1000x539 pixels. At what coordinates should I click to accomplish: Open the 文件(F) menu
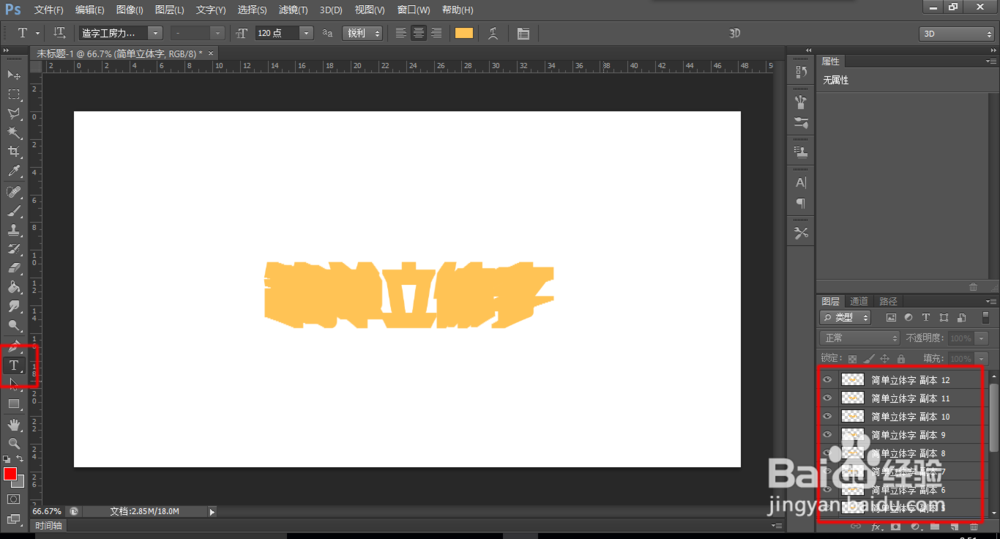pyautogui.click(x=48, y=10)
